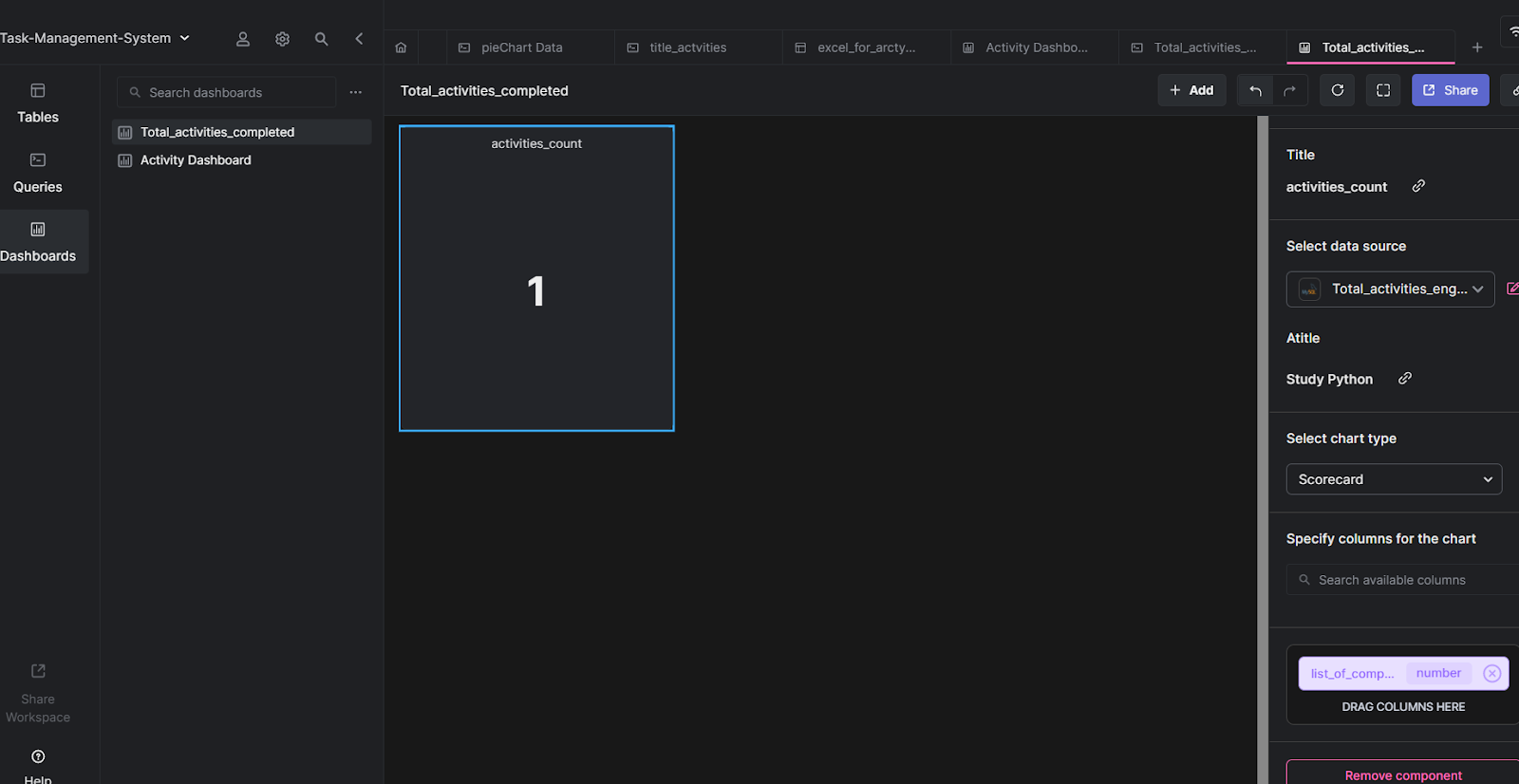Focus the Search available columns field

tap(1403, 580)
